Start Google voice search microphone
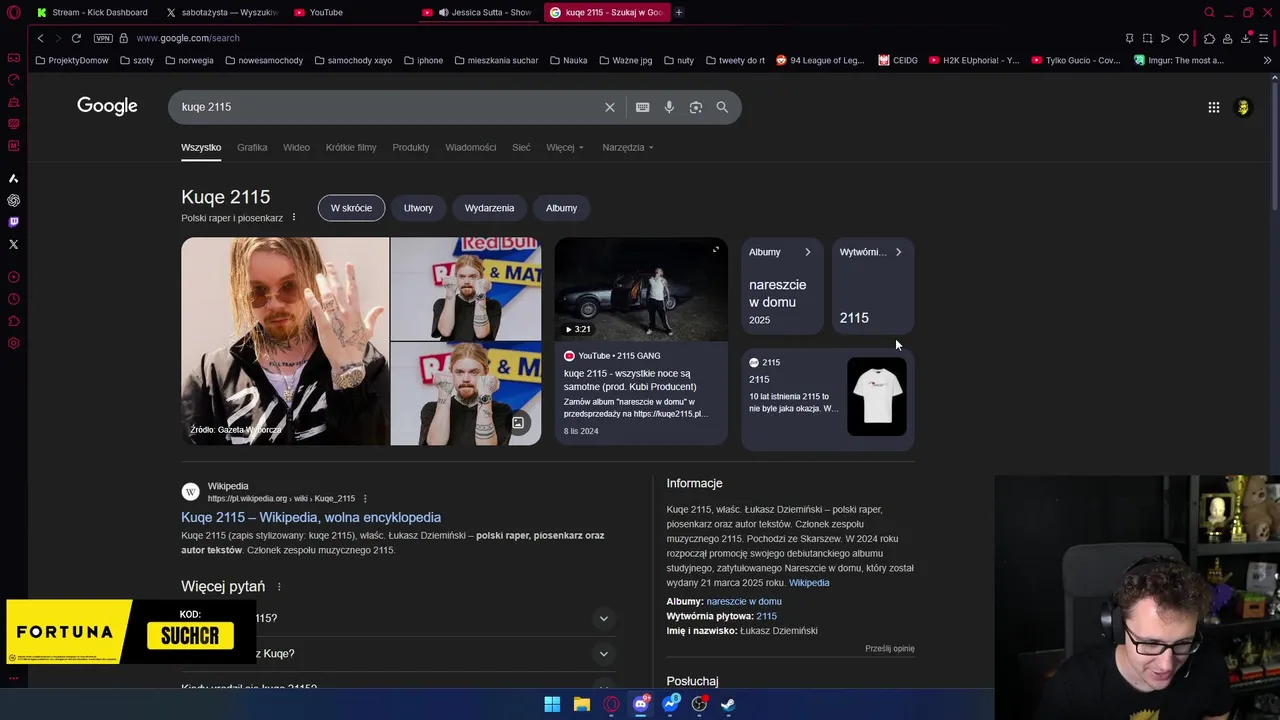 pyautogui.click(x=669, y=107)
